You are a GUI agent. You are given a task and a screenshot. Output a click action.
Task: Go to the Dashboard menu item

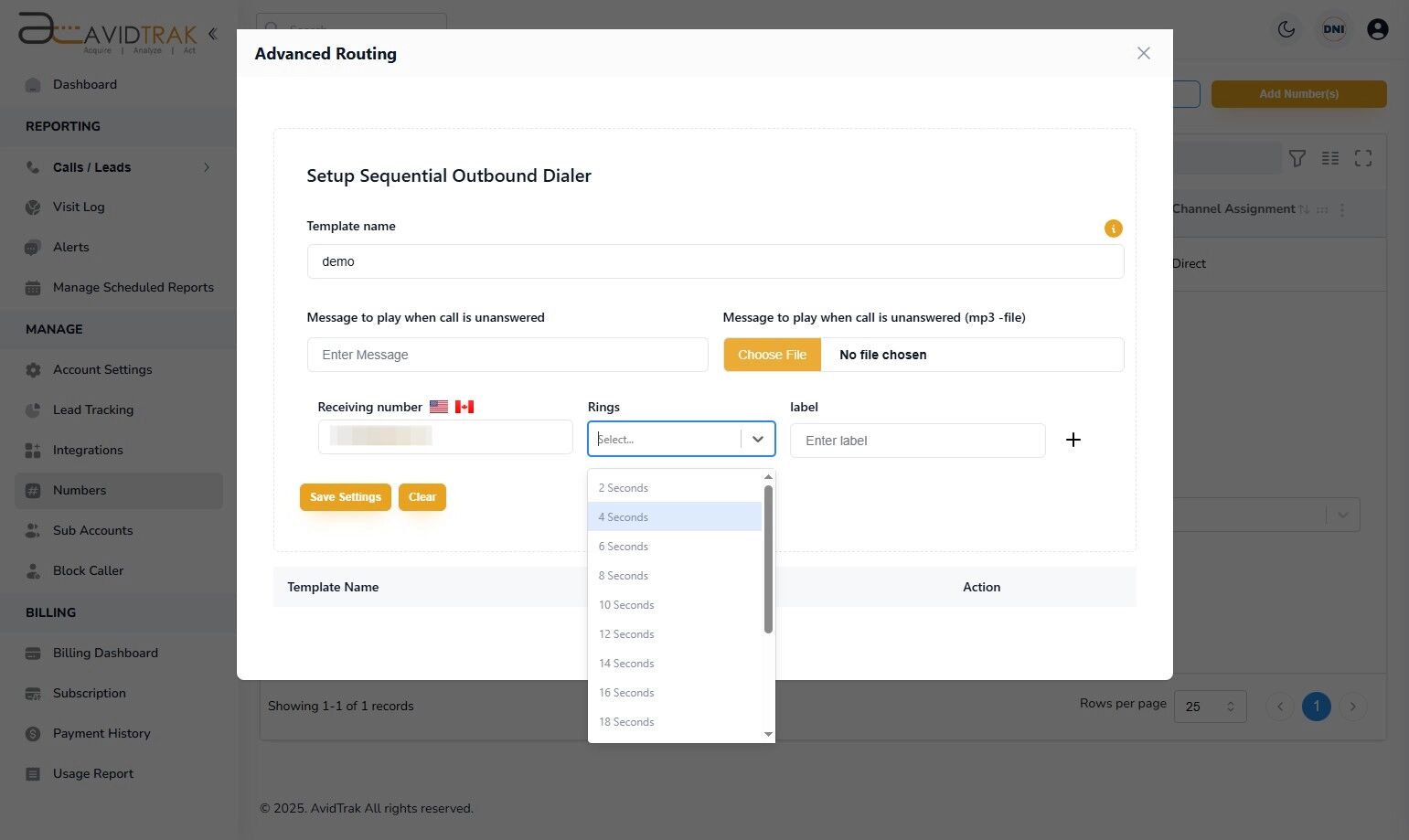point(85,84)
